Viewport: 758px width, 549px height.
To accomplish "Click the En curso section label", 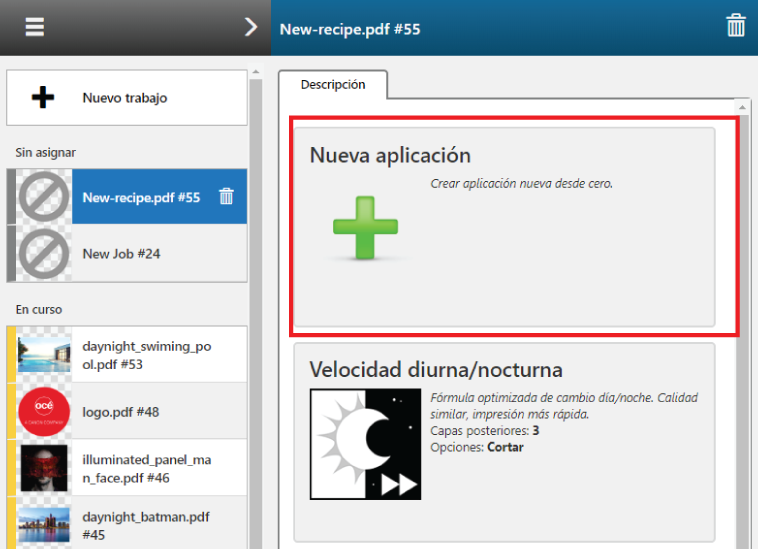I will (x=39, y=309).
